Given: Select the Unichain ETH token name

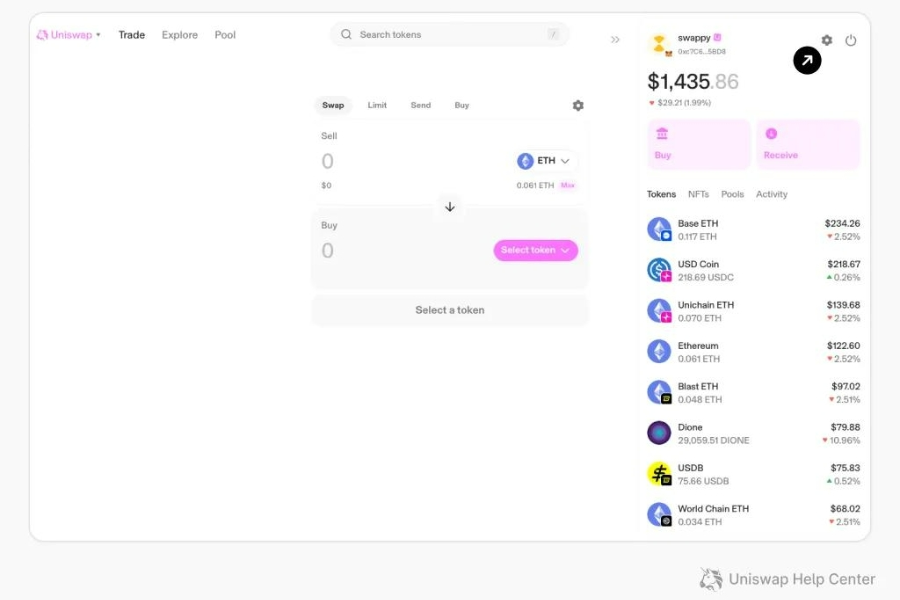Looking at the screenshot, I should (x=706, y=305).
